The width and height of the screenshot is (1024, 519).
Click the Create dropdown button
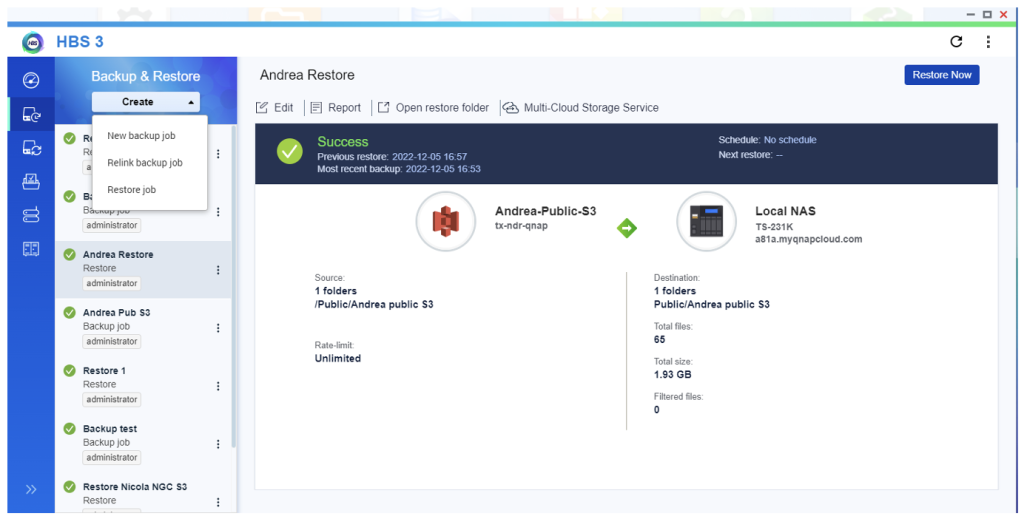[146, 102]
